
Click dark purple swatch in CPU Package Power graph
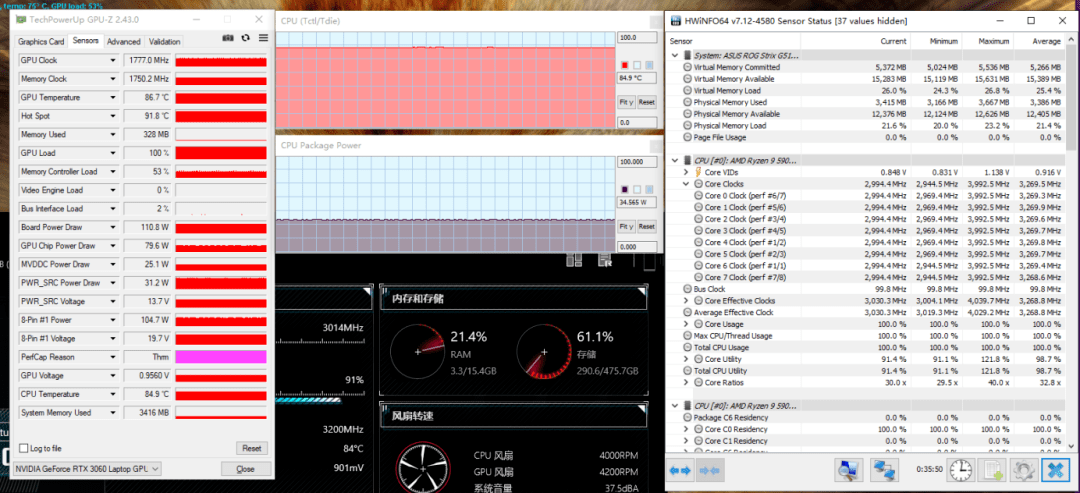[625, 189]
